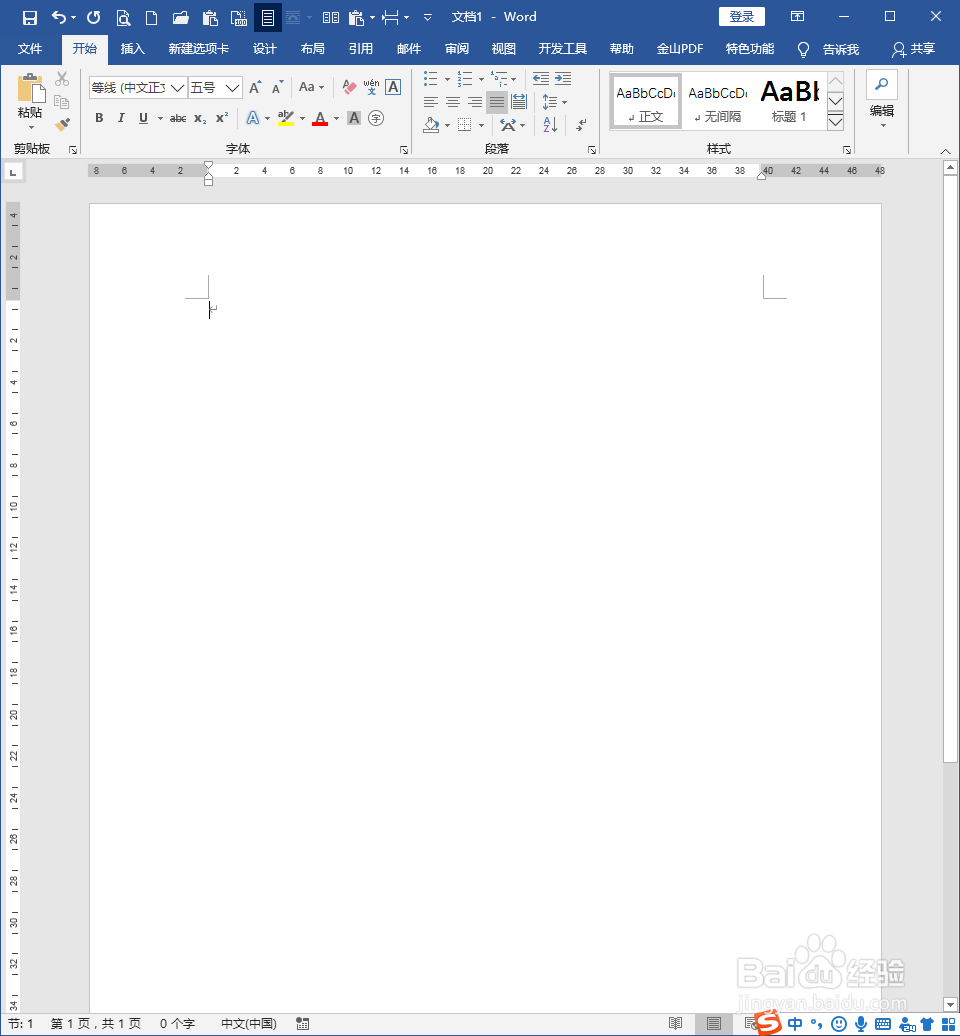Click the 粘贴 Paste button

tap(30, 102)
